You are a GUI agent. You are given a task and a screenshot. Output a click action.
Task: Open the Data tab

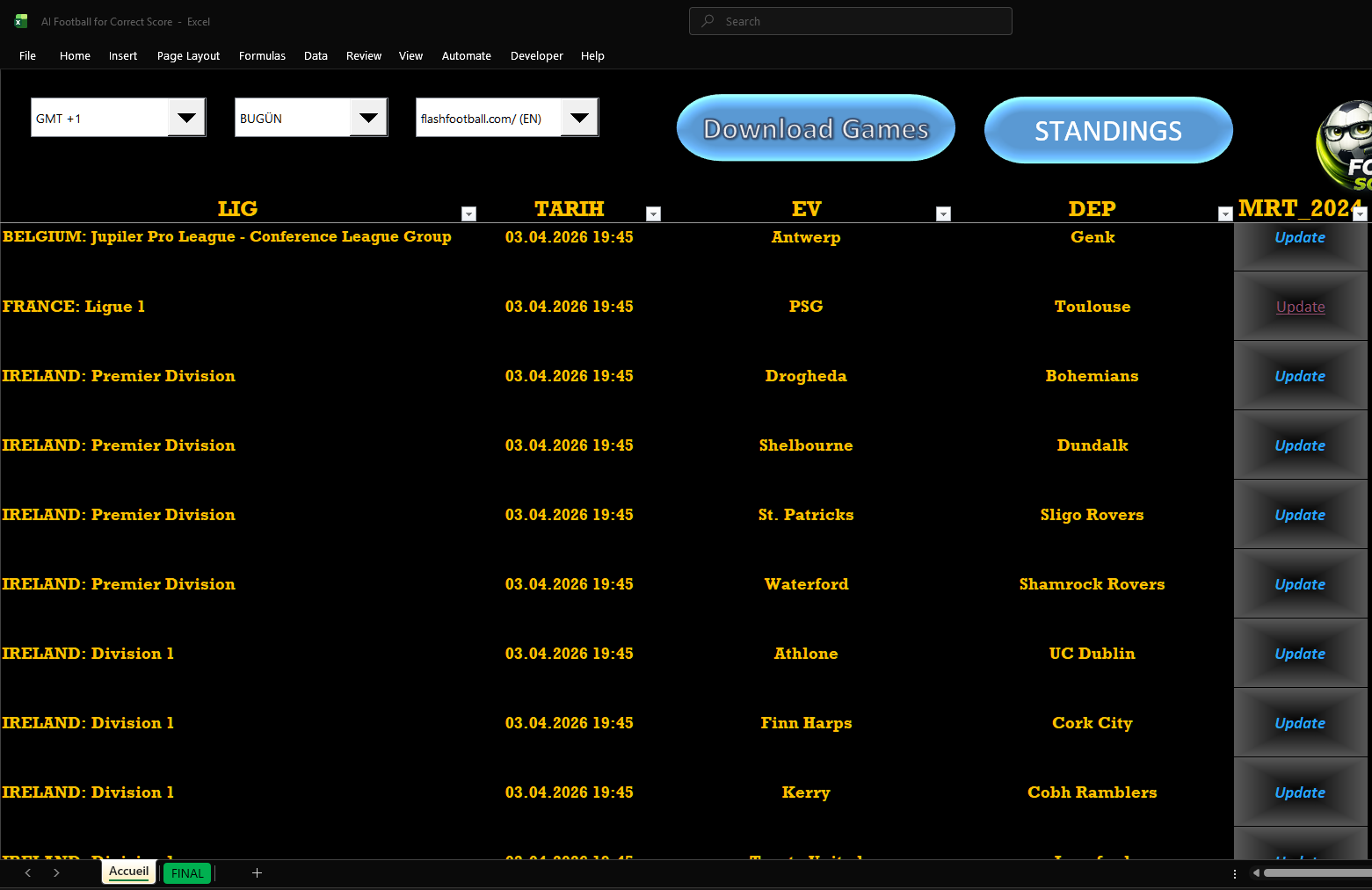pos(316,55)
